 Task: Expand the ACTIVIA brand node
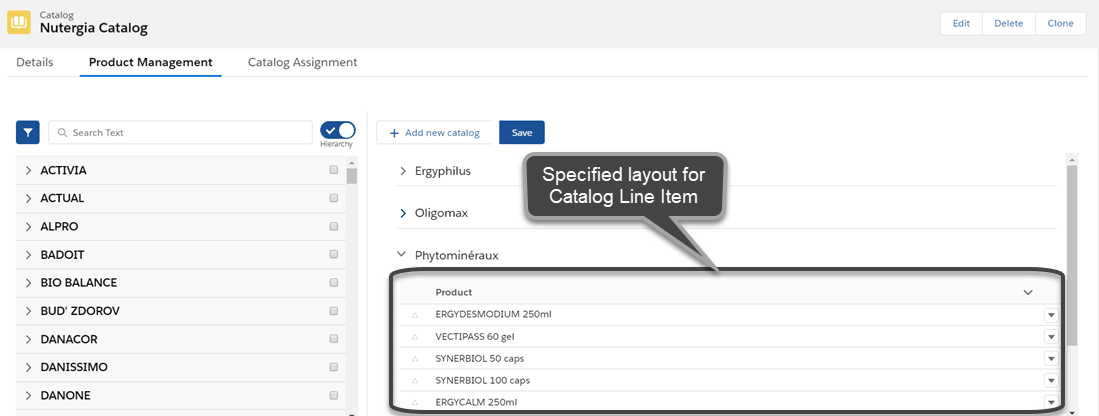[x=29, y=171]
